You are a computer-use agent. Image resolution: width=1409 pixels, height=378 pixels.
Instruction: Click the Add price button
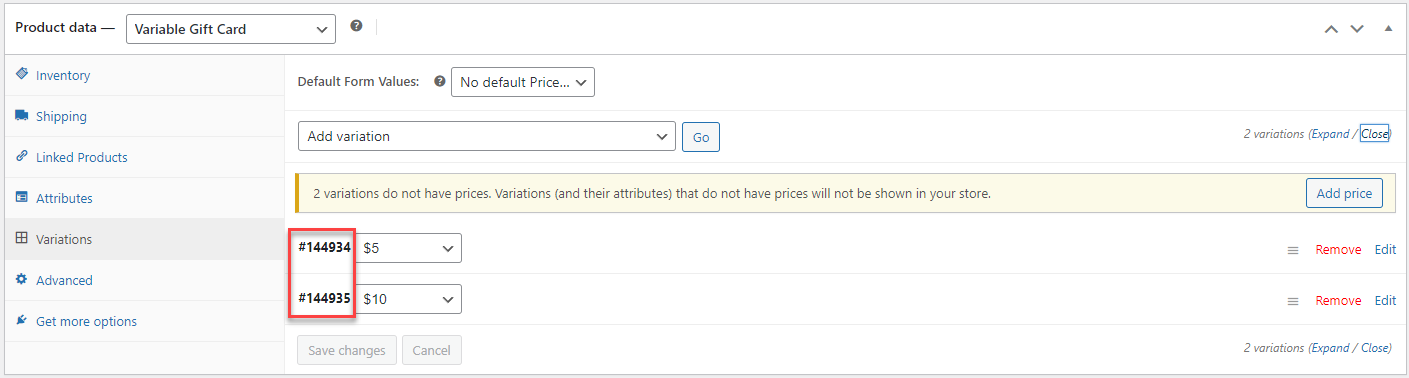pyautogui.click(x=1344, y=193)
